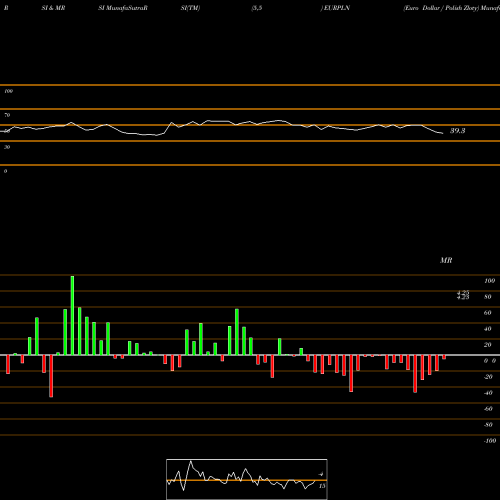This screenshot has height=500, width=500.
Task: Click the -40 label on the MR axis
Action: point(488,393)
